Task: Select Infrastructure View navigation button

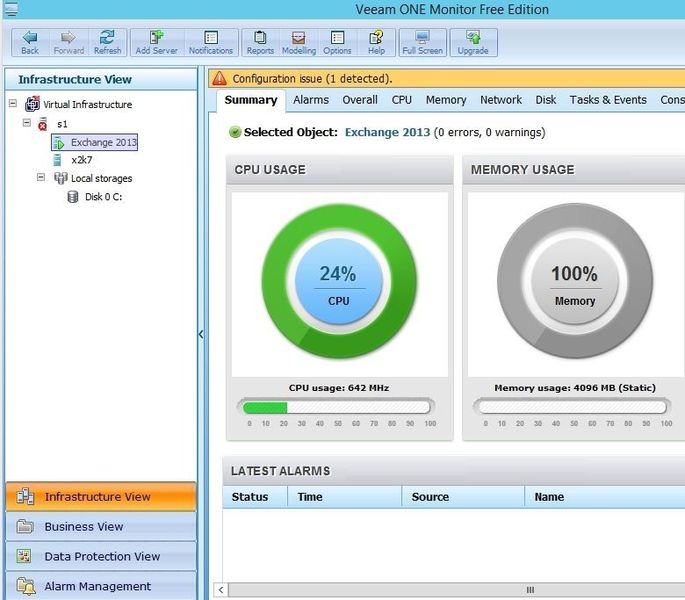Action: [101, 497]
